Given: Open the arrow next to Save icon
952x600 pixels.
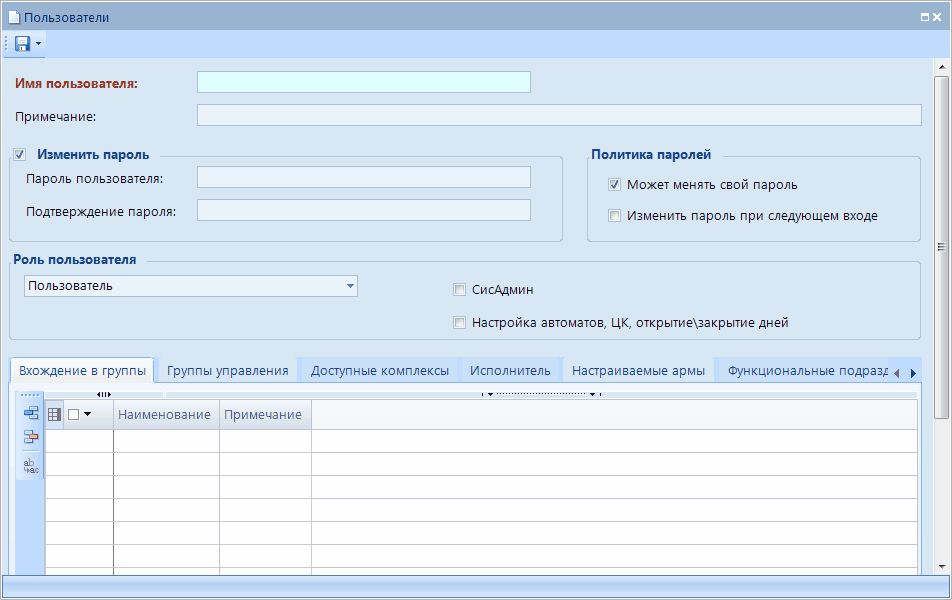Looking at the screenshot, I should pos(38,44).
